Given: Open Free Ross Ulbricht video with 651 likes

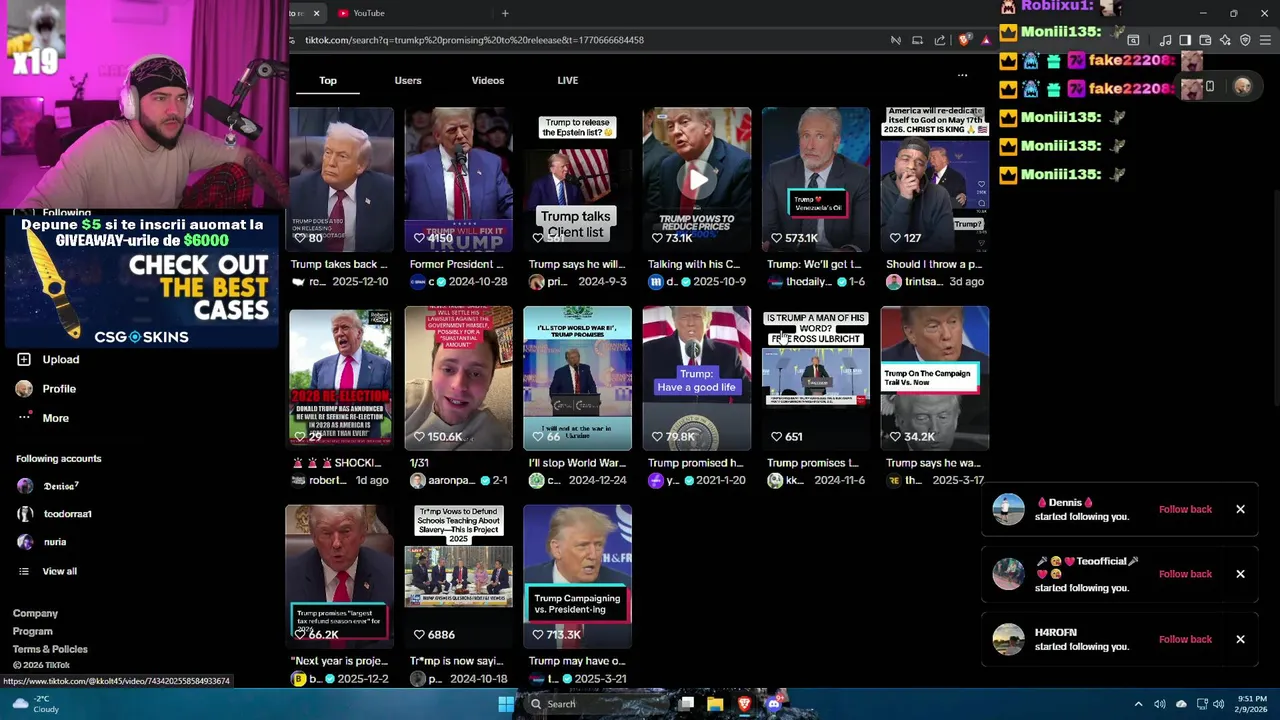Looking at the screenshot, I should (816, 378).
